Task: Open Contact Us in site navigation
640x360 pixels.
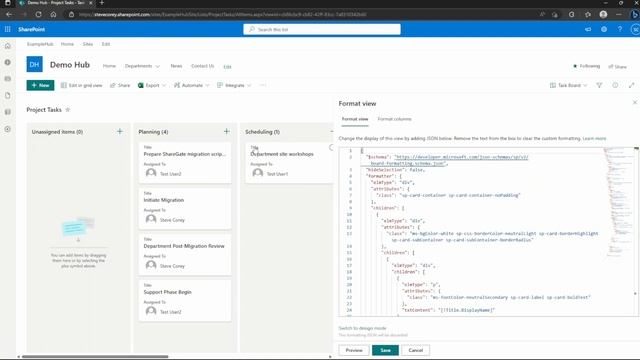Action: pos(202,66)
